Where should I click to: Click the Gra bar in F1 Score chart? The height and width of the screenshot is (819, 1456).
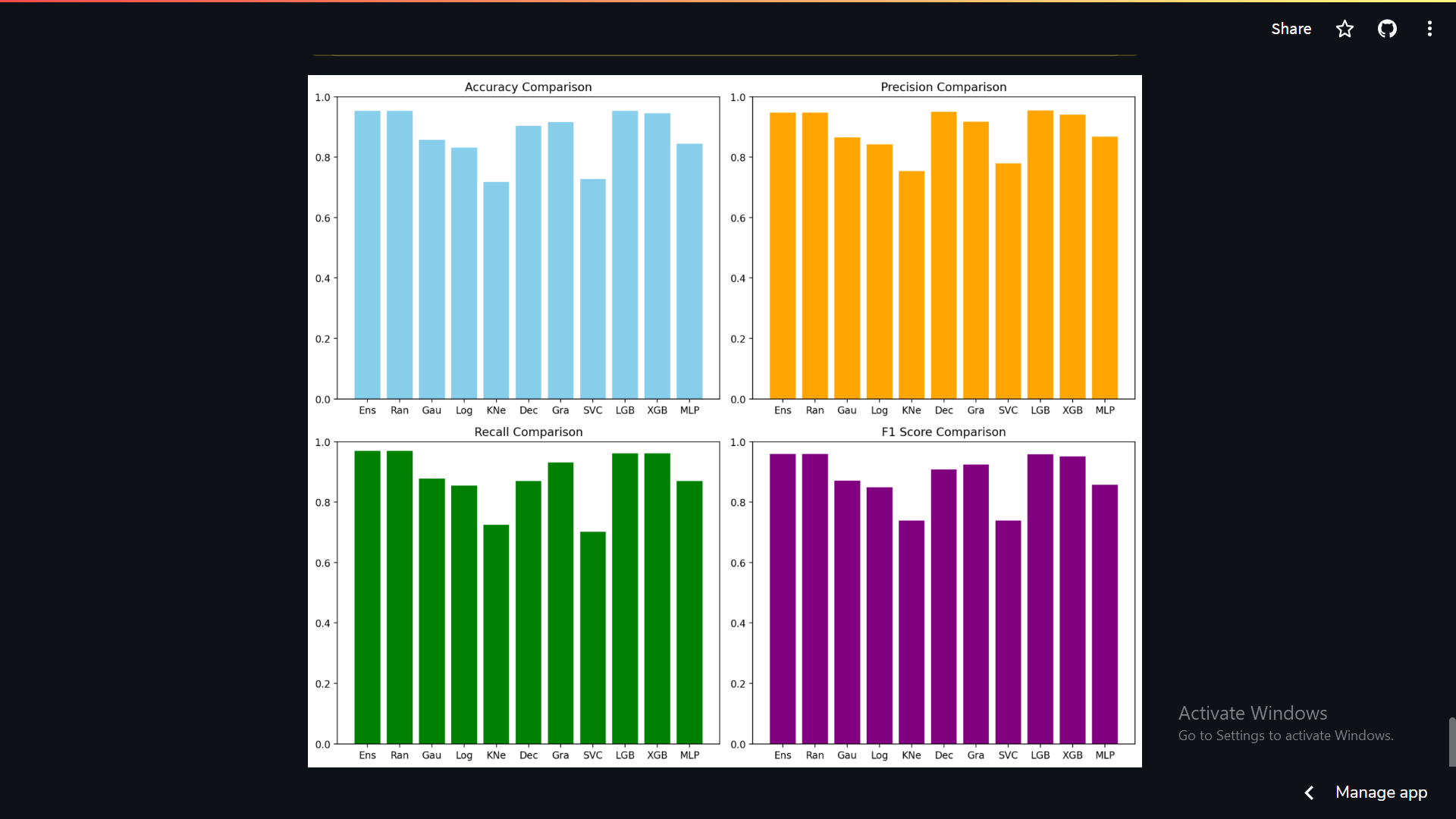tap(975, 604)
